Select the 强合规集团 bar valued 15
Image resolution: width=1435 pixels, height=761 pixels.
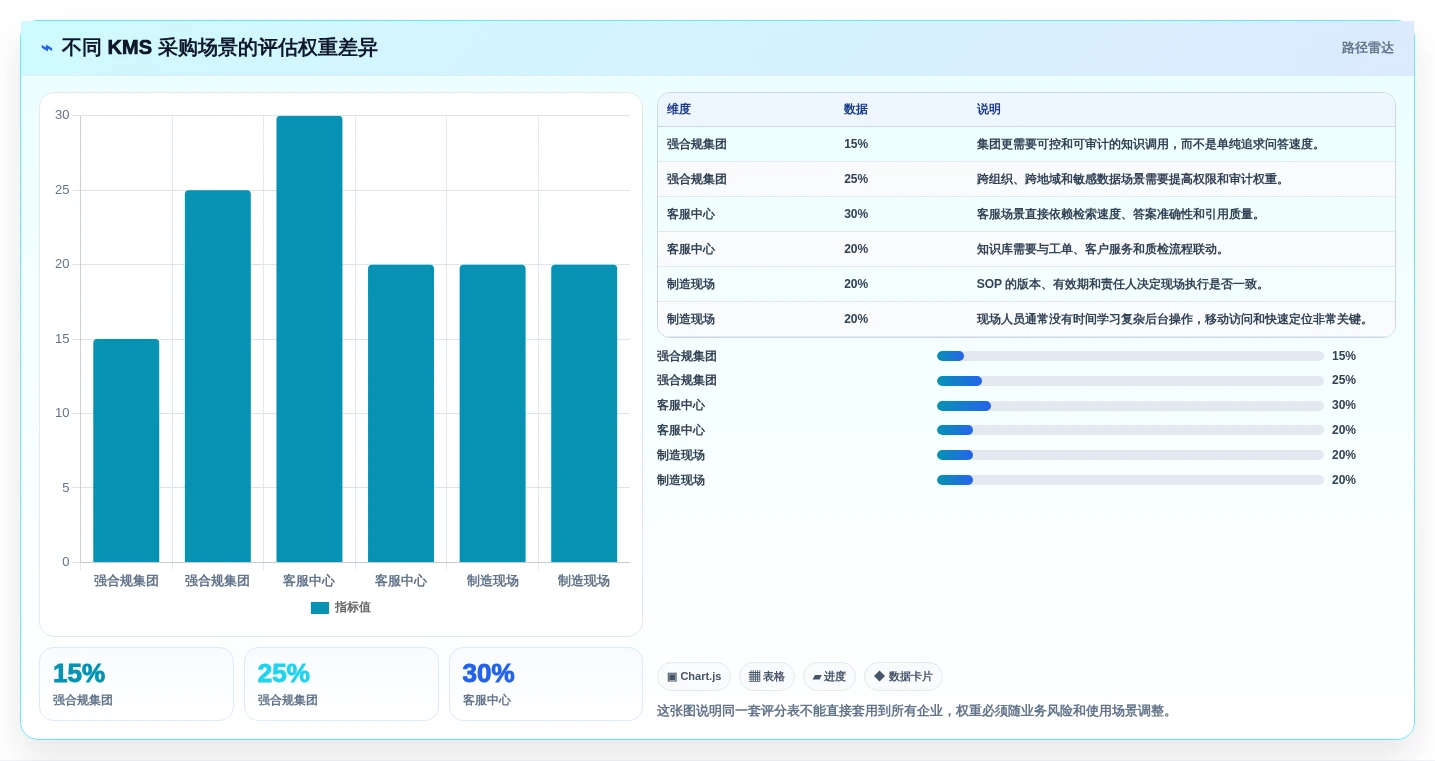point(126,451)
